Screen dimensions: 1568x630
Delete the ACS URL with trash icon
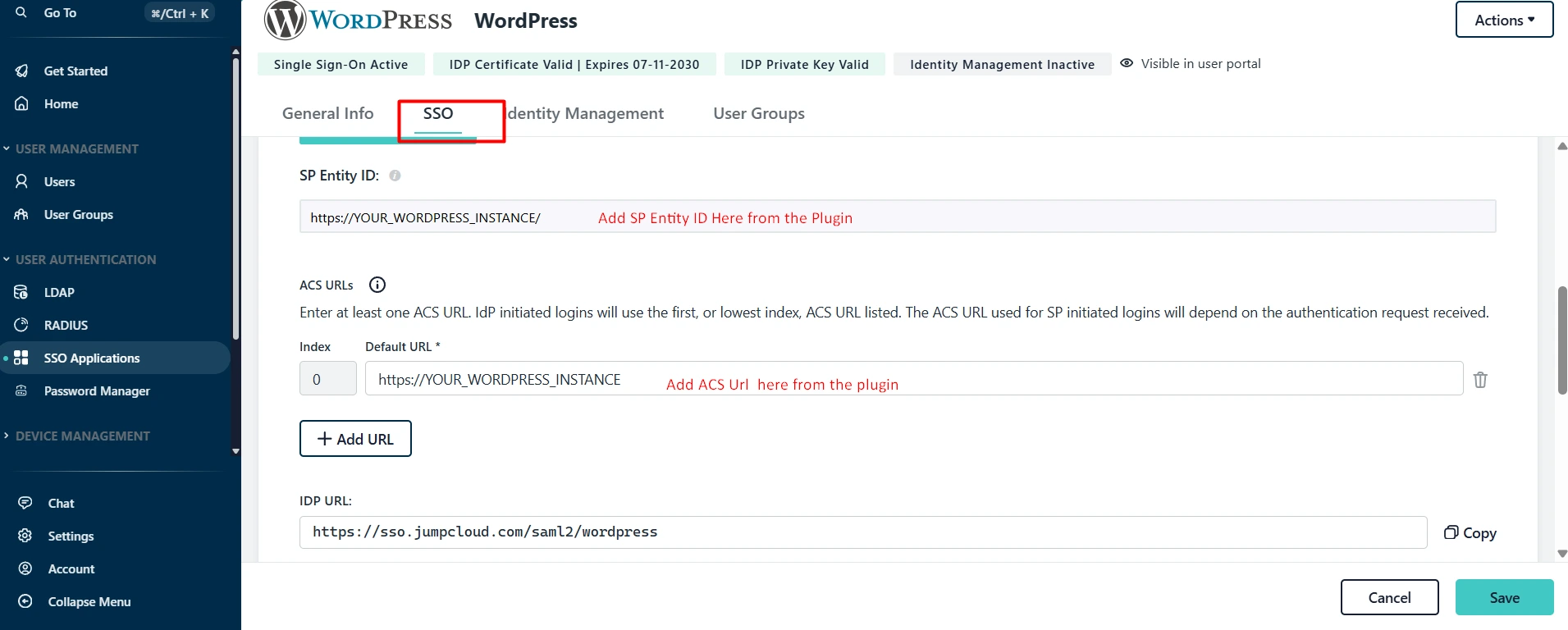(x=1480, y=380)
